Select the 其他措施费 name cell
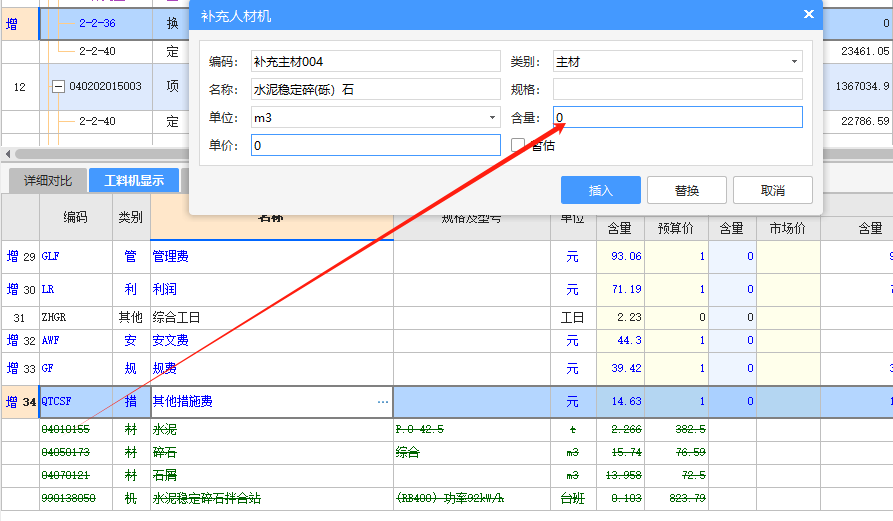Image resolution: width=893 pixels, height=521 pixels. 272,402
